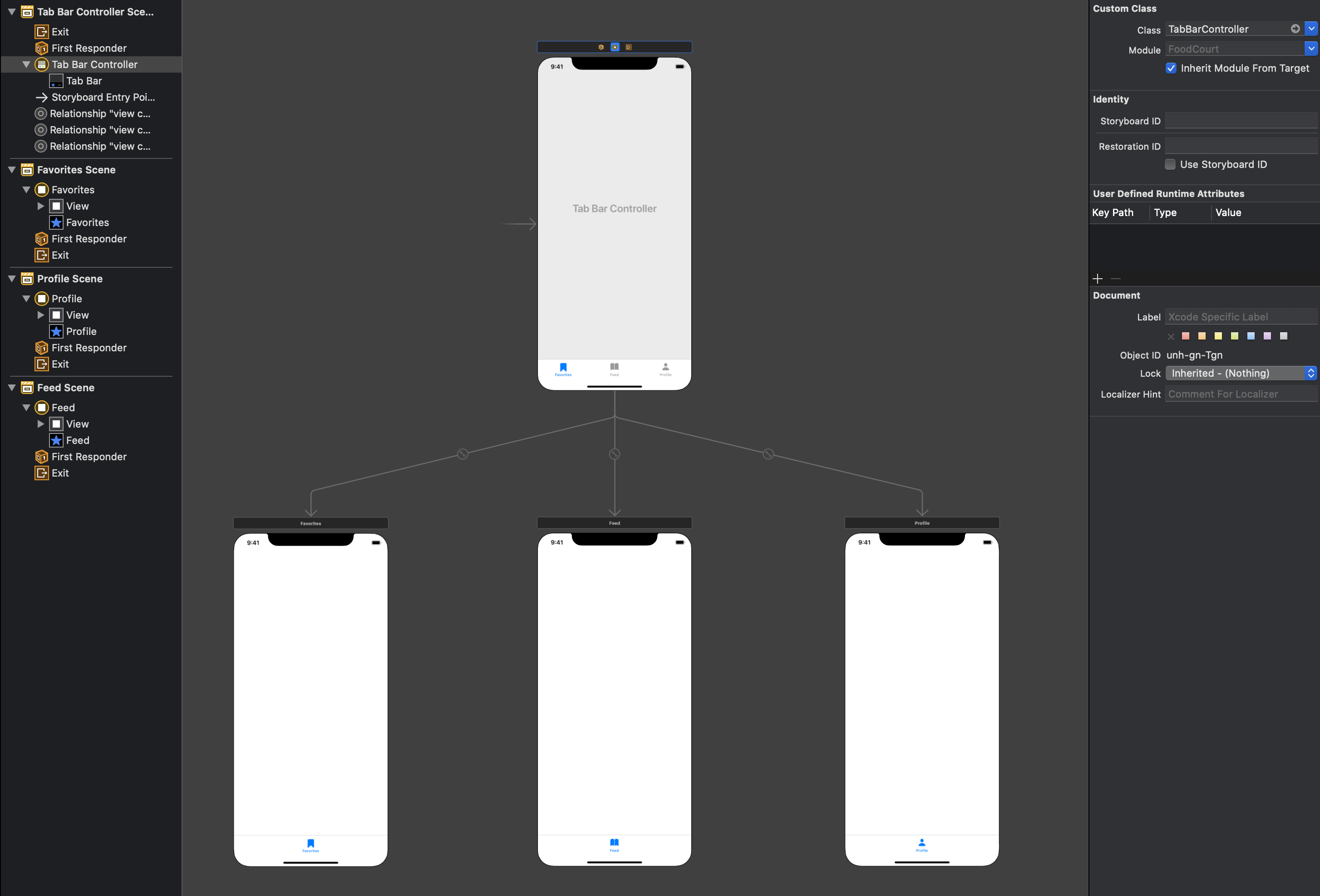Select View under Favorites controller

pyautogui.click(x=69, y=206)
